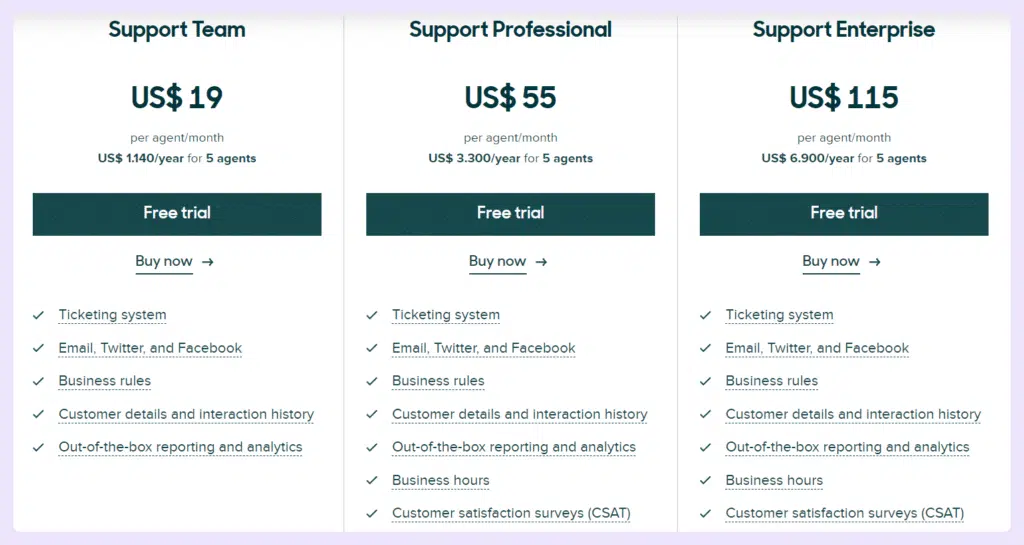The height and width of the screenshot is (545, 1024).
Task: Click checkmark beside Professional Business hours feature
Action: pos(372,480)
